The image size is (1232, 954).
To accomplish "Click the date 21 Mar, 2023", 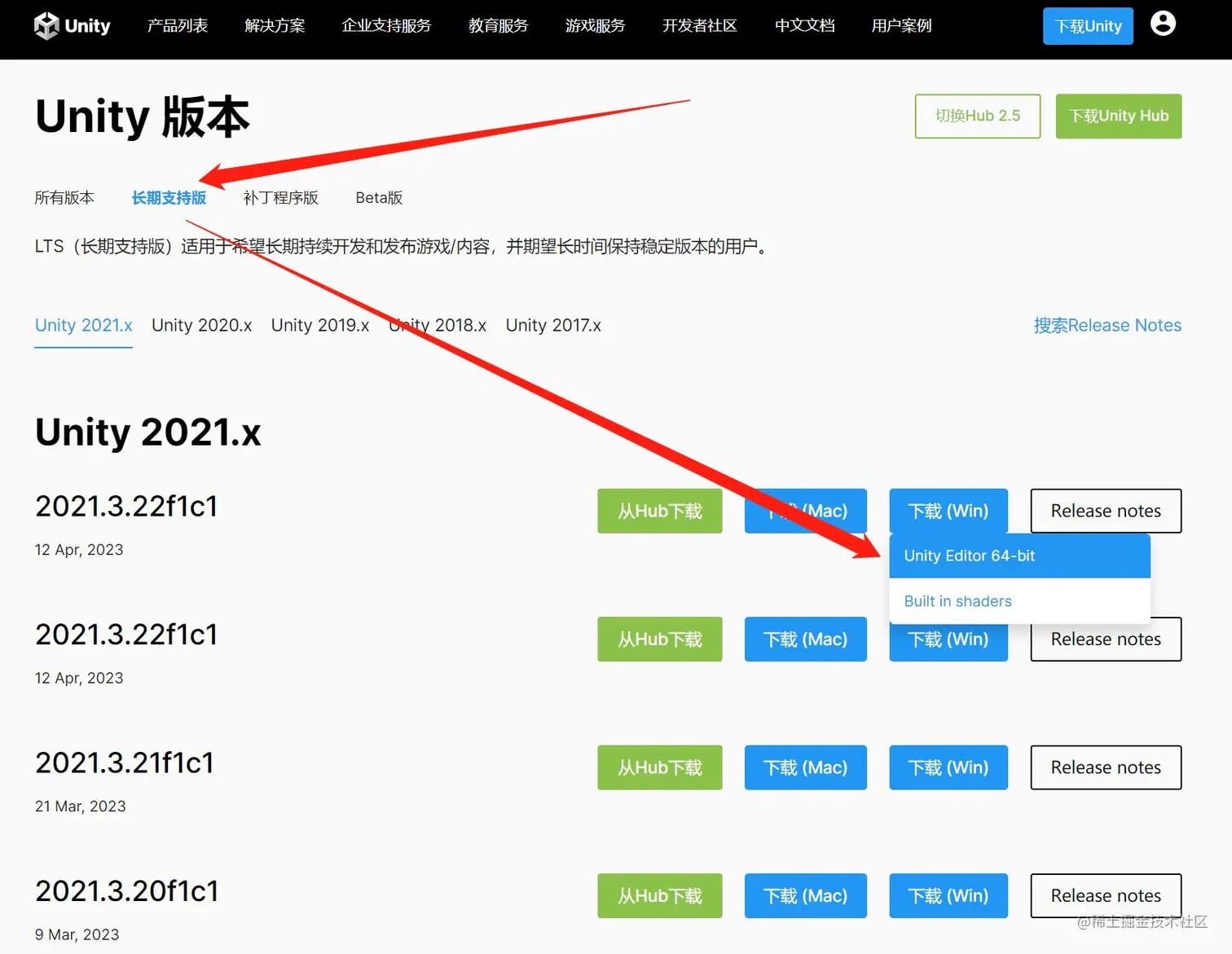I will tap(80, 807).
